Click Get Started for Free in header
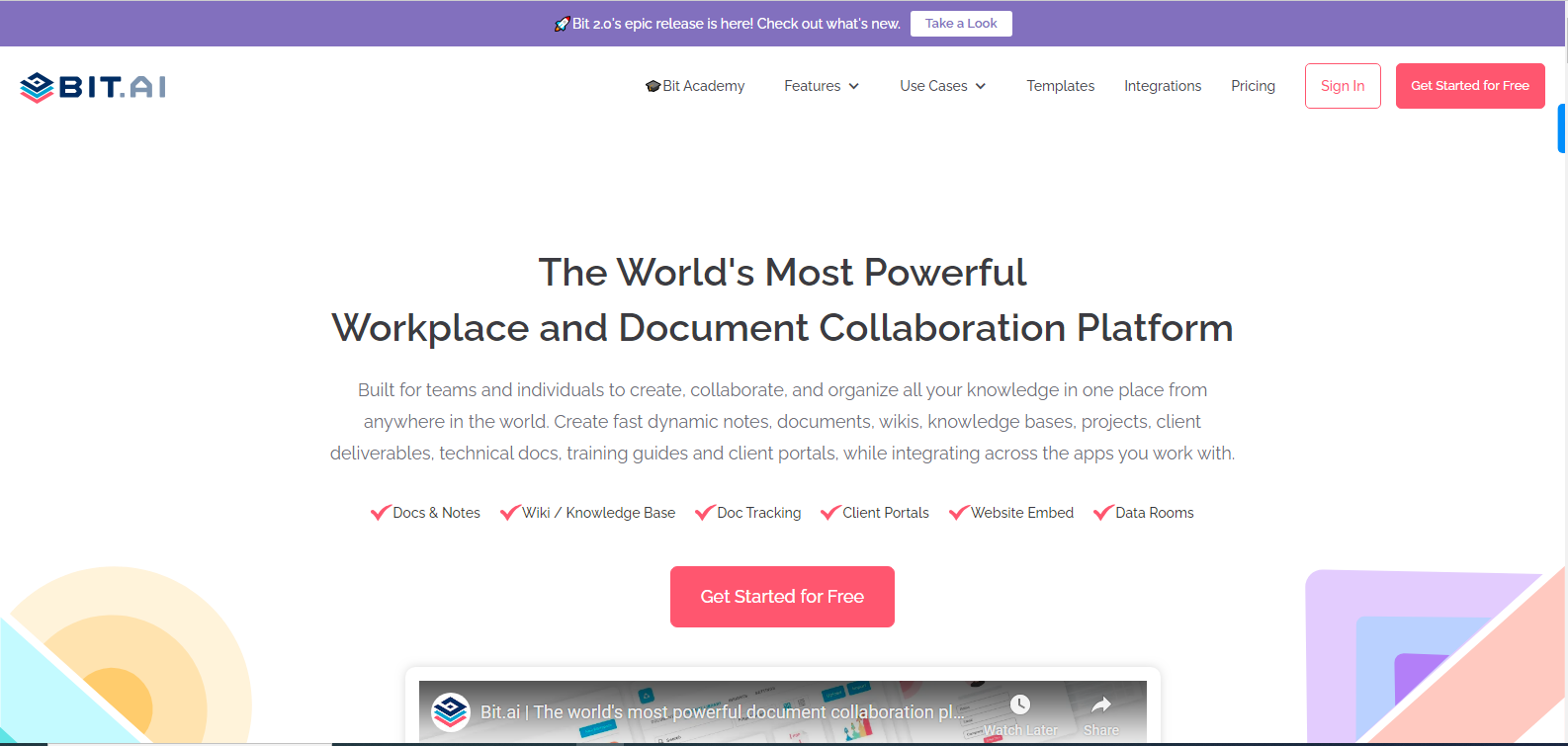Image resolution: width=1568 pixels, height=746 pixels. coord(1470,86)
